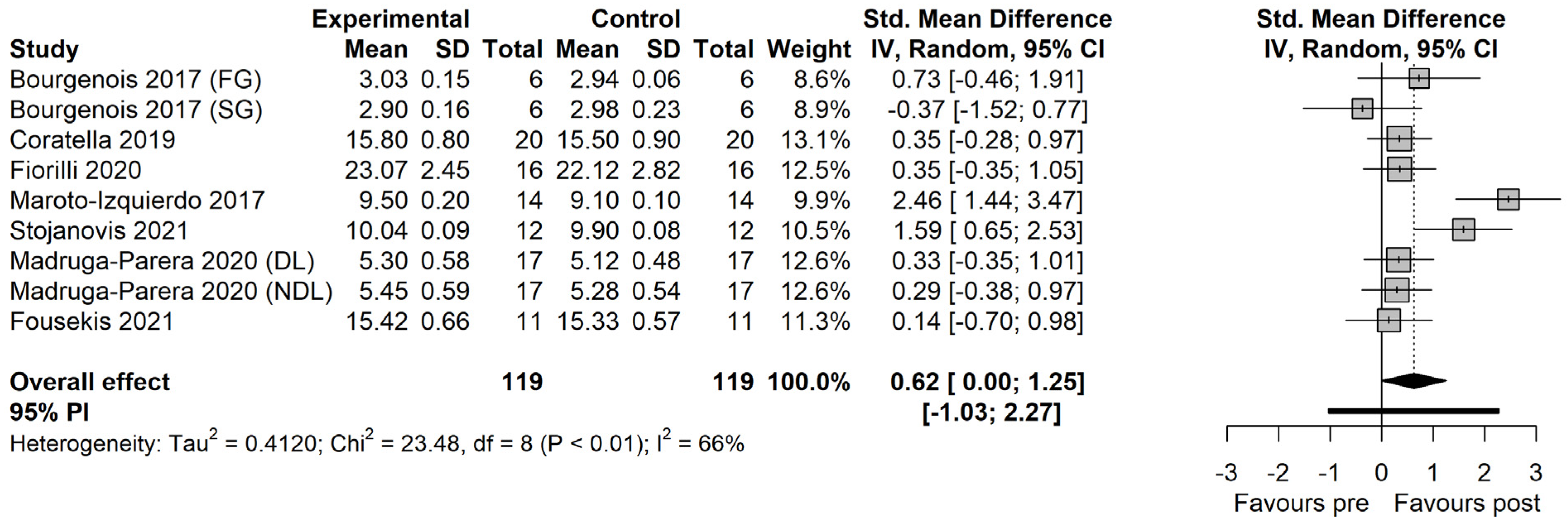Click the grey square marker for Maroto-Izquierdo 2017
Image resolution: width=1568 pixels, height=526 pixels.
tap(1508, 199)
